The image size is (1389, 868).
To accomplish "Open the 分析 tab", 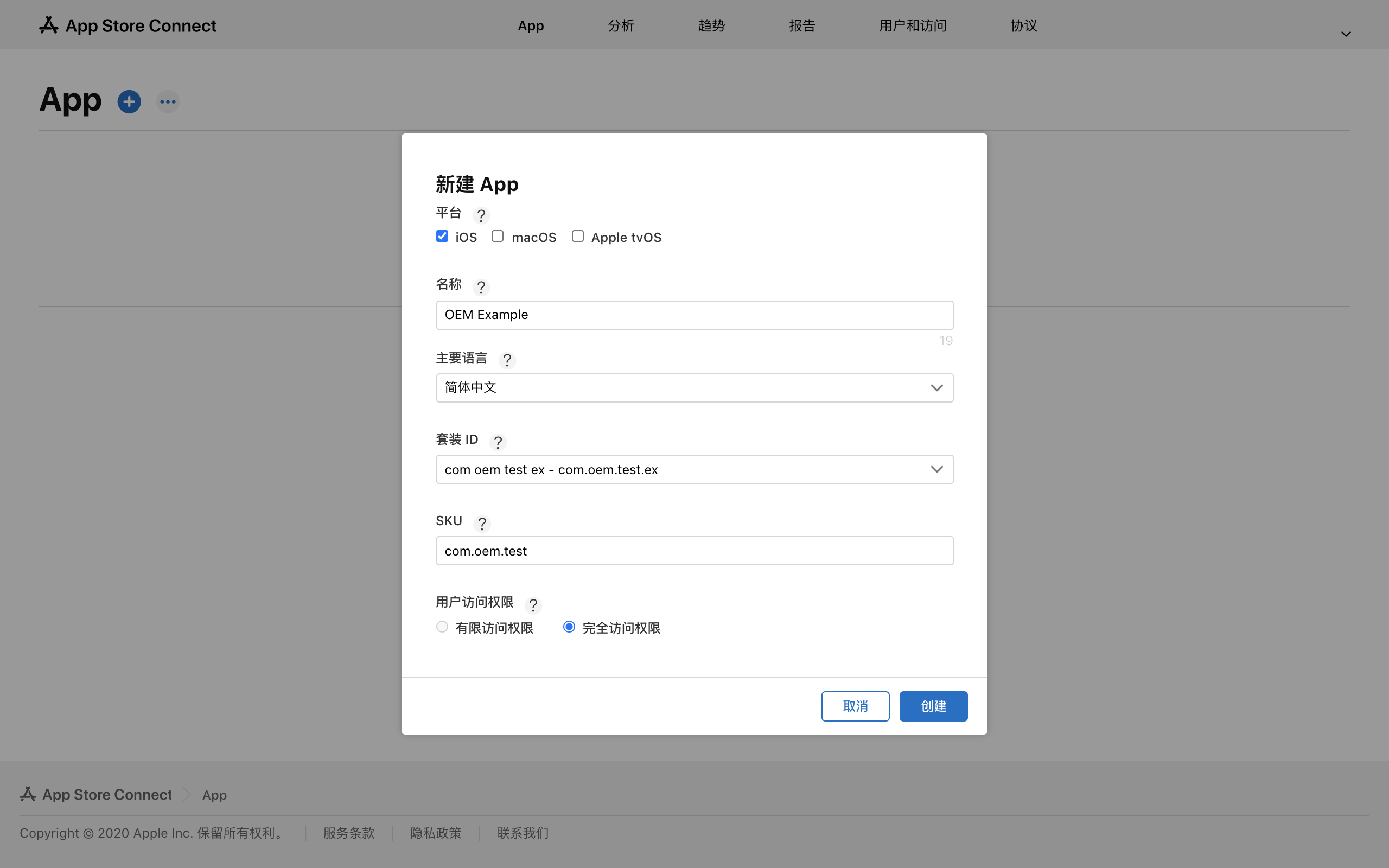I will [x=621, y=26].
